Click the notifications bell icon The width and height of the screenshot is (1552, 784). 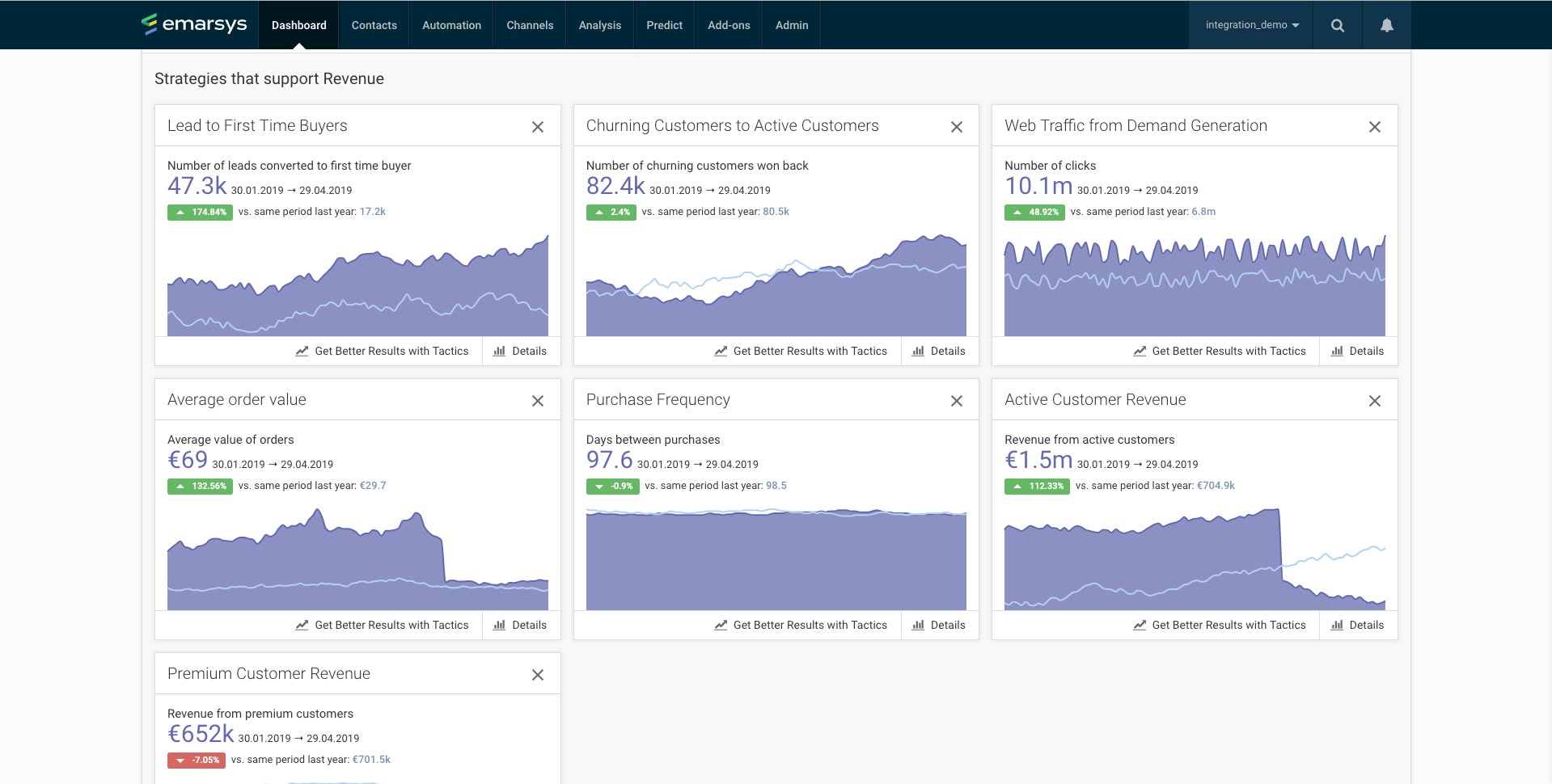tap(1386, 25)
